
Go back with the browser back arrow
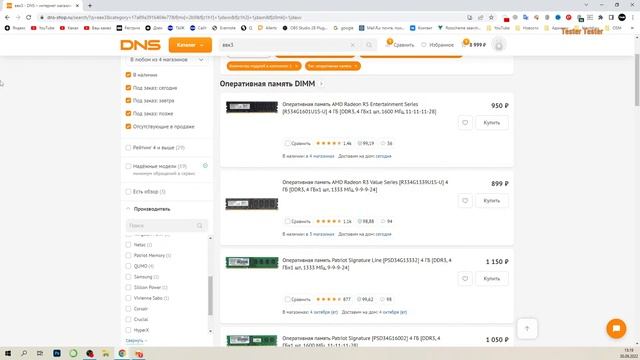pos(7,18)
